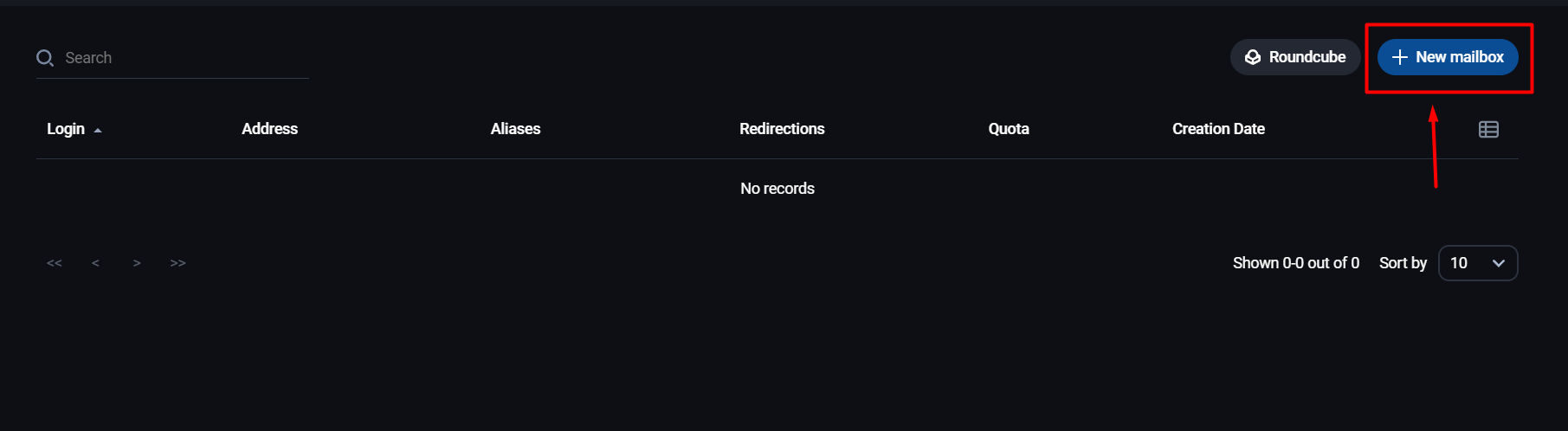Create a New mailbox
Image resolution: width=1568 pixels, height=431 pixels.
(x=1448, y=57)
